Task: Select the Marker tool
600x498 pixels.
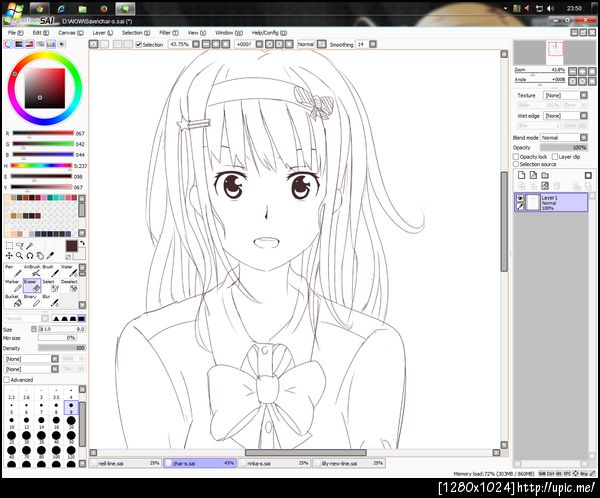Action: [13, 286]
